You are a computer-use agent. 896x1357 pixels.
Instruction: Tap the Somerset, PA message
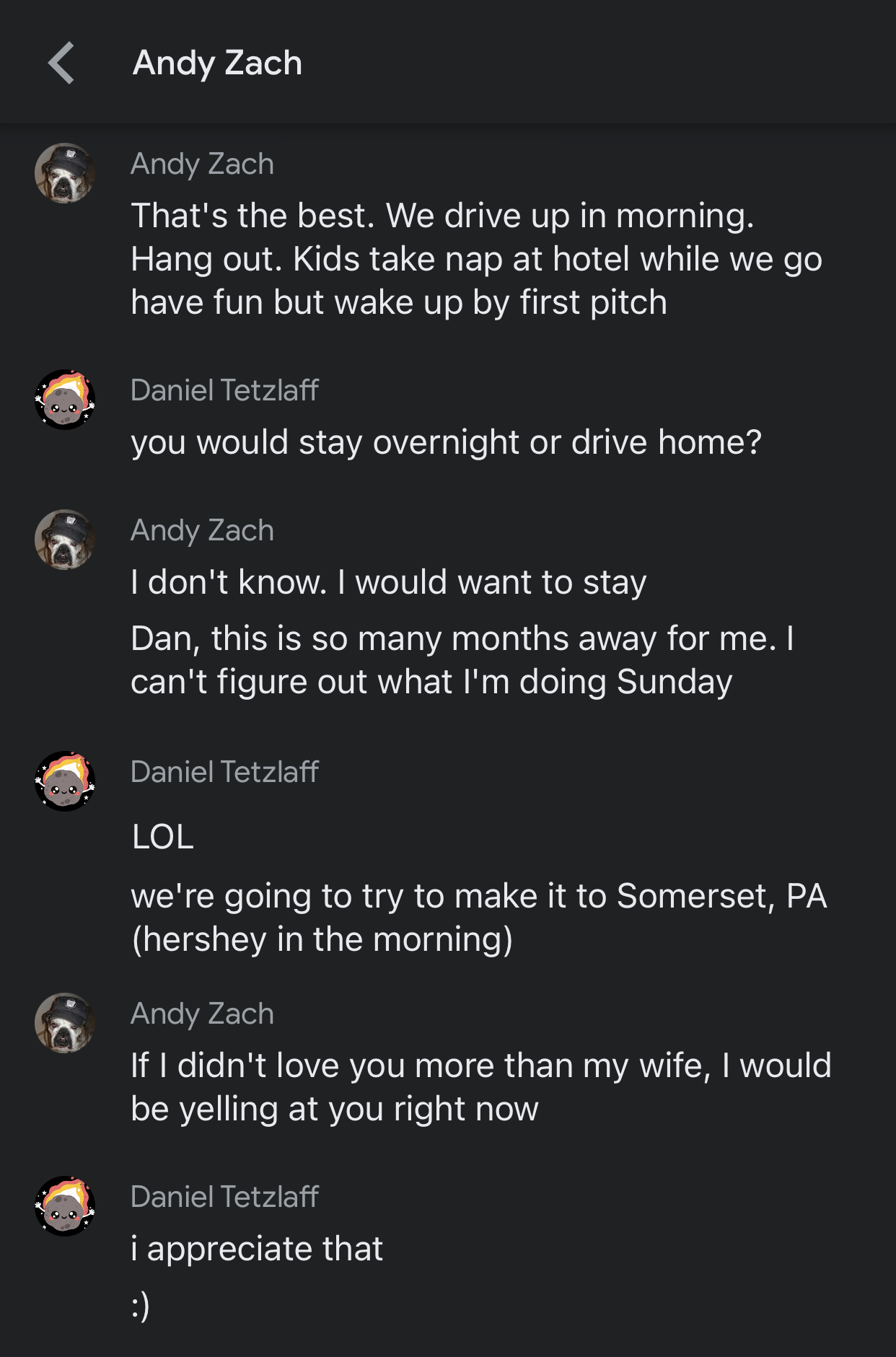(x=478, y=918)
